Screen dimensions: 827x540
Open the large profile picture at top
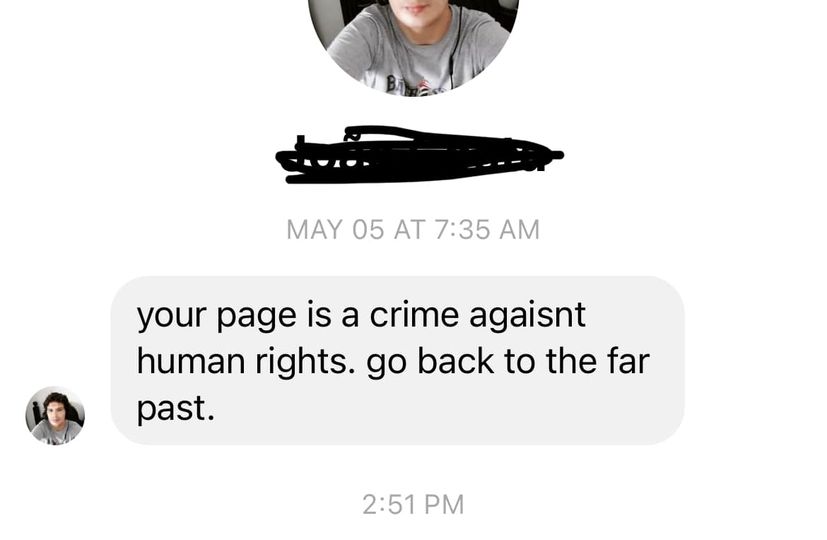click(x=413, y=45)
